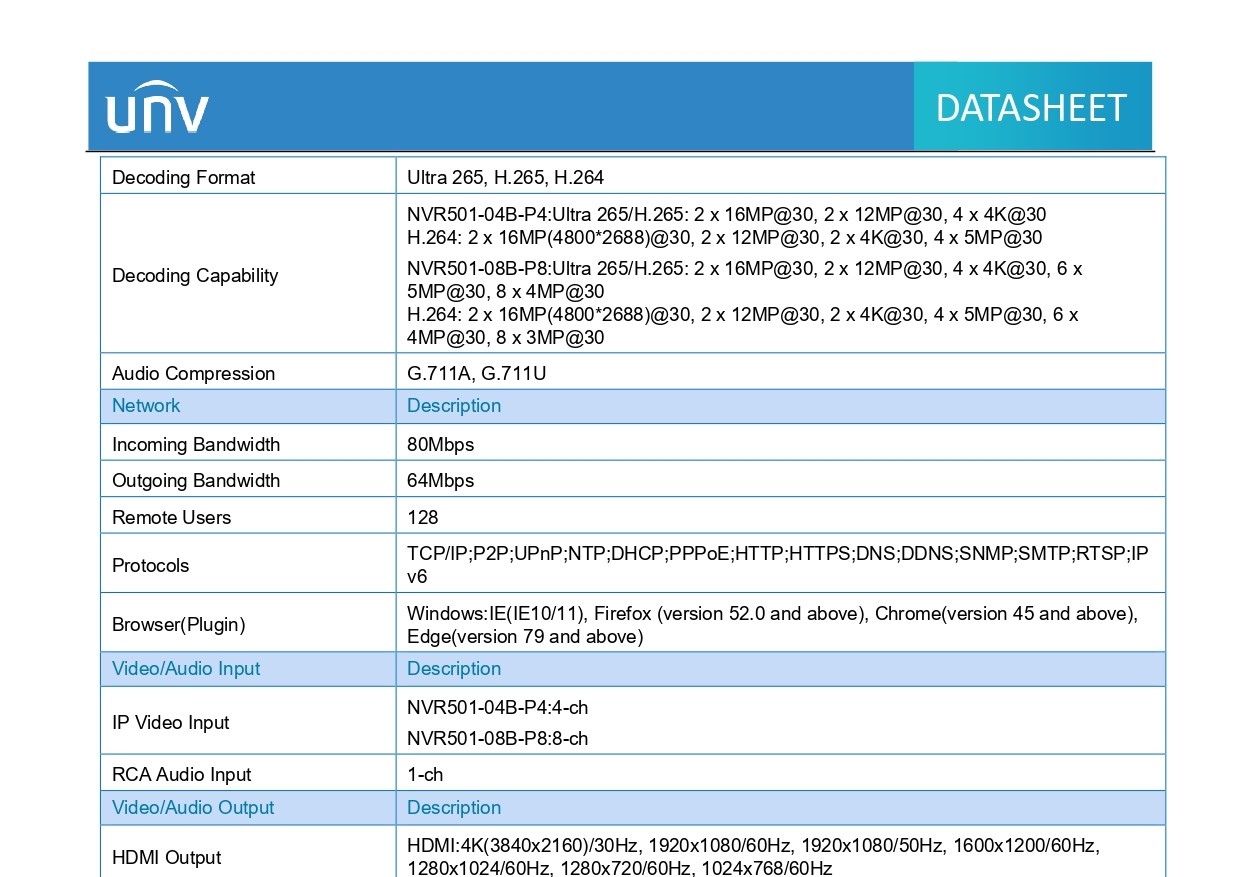Click the "Video/Audio Input" section heading

[186, 669]
